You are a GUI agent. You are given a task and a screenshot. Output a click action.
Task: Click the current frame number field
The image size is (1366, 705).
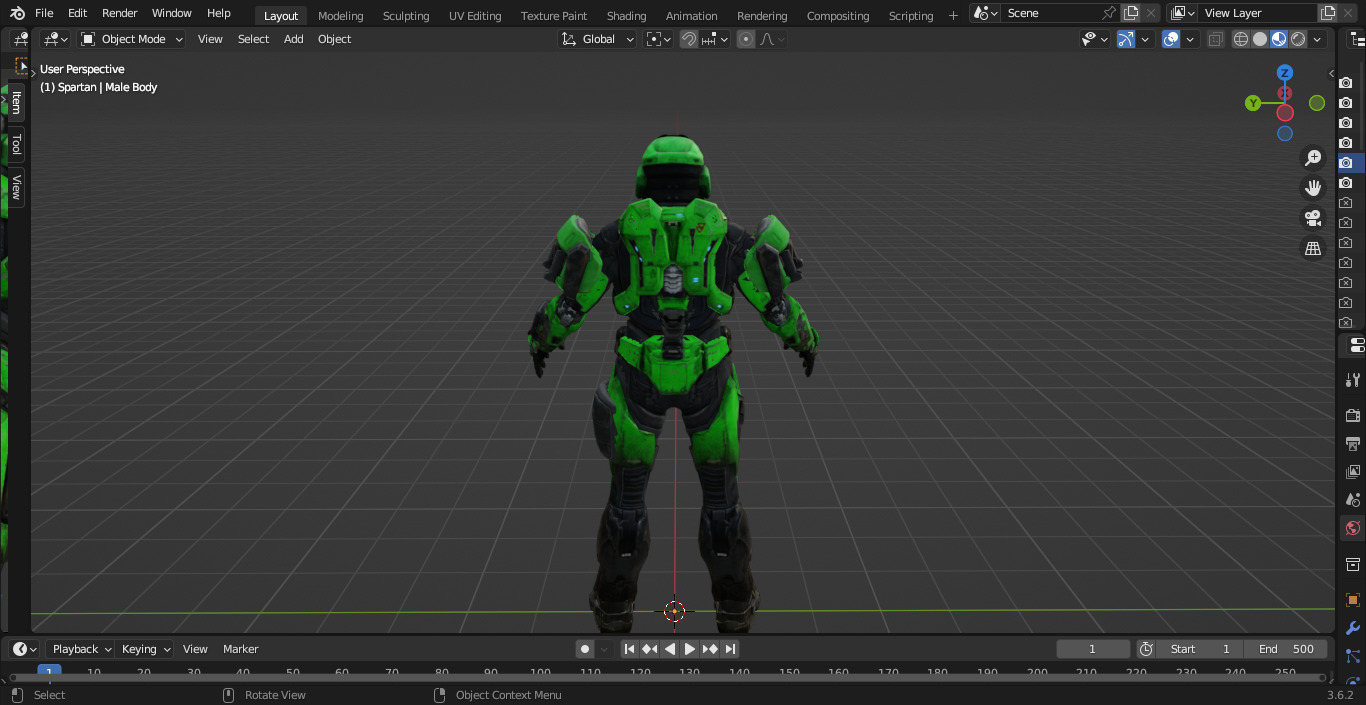[x=1093, y=649]
